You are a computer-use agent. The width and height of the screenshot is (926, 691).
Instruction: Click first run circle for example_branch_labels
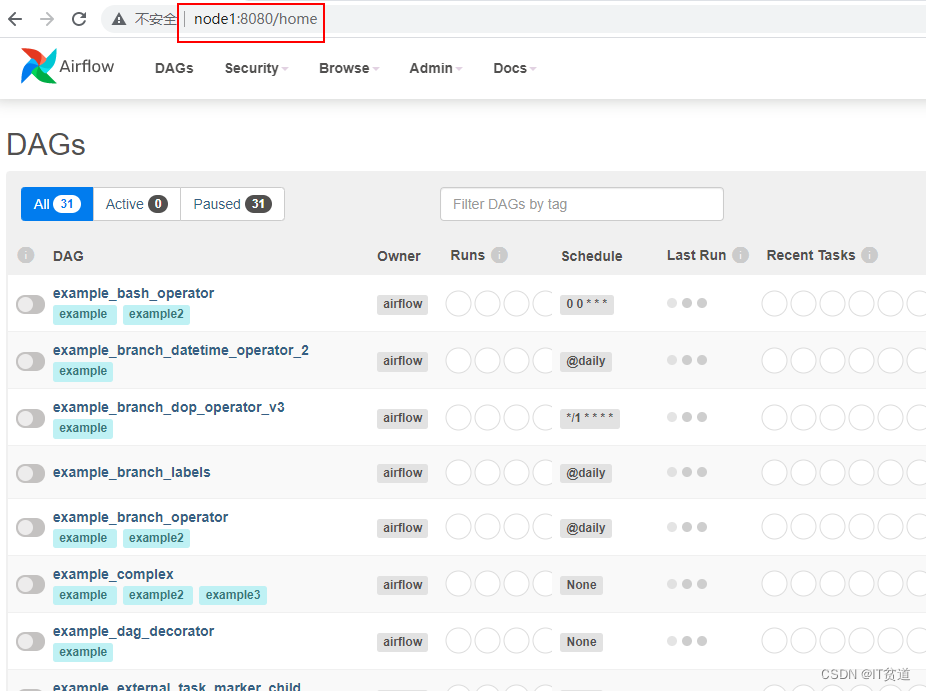[458, 472]
